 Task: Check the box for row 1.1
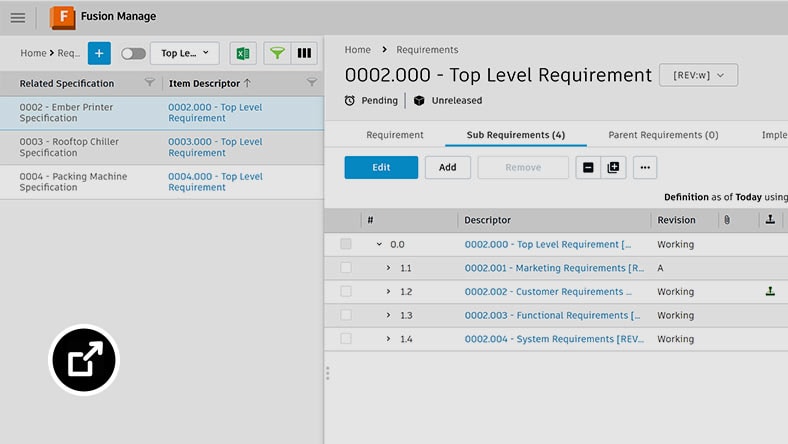[346, 268]
